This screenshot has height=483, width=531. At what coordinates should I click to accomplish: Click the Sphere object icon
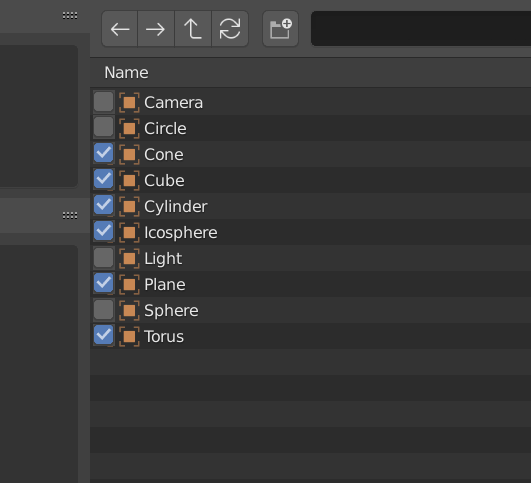(129, 311)
